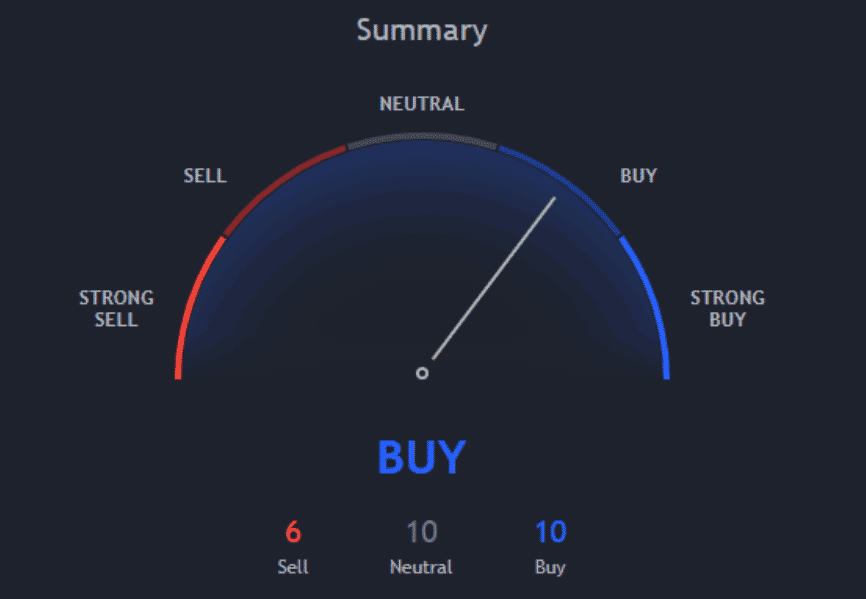
Task: Click the Neutral label under the count
Action: coord(421,567)
